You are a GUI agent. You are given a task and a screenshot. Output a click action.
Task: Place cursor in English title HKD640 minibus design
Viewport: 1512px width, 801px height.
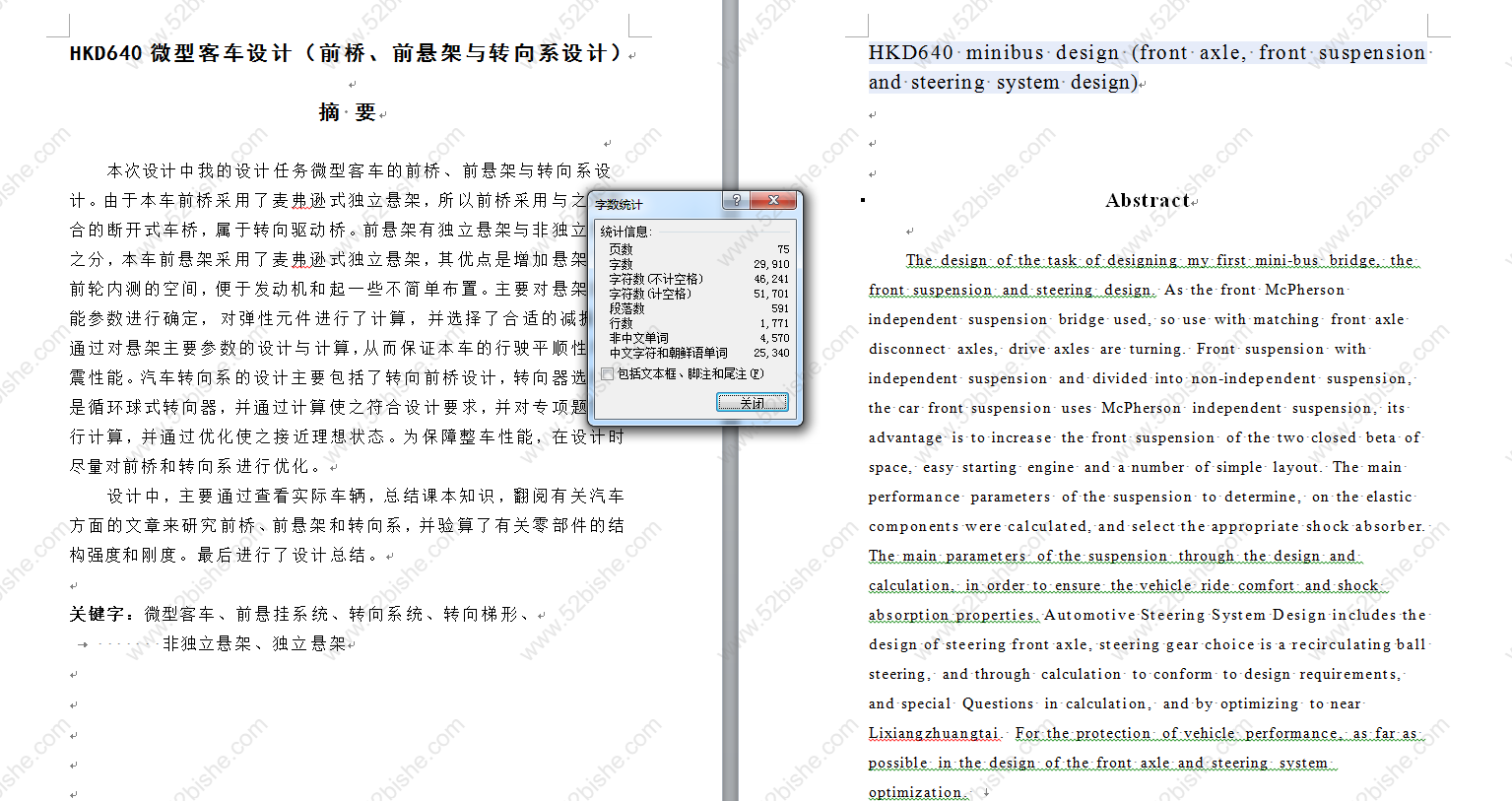[x=1148, y=67]
